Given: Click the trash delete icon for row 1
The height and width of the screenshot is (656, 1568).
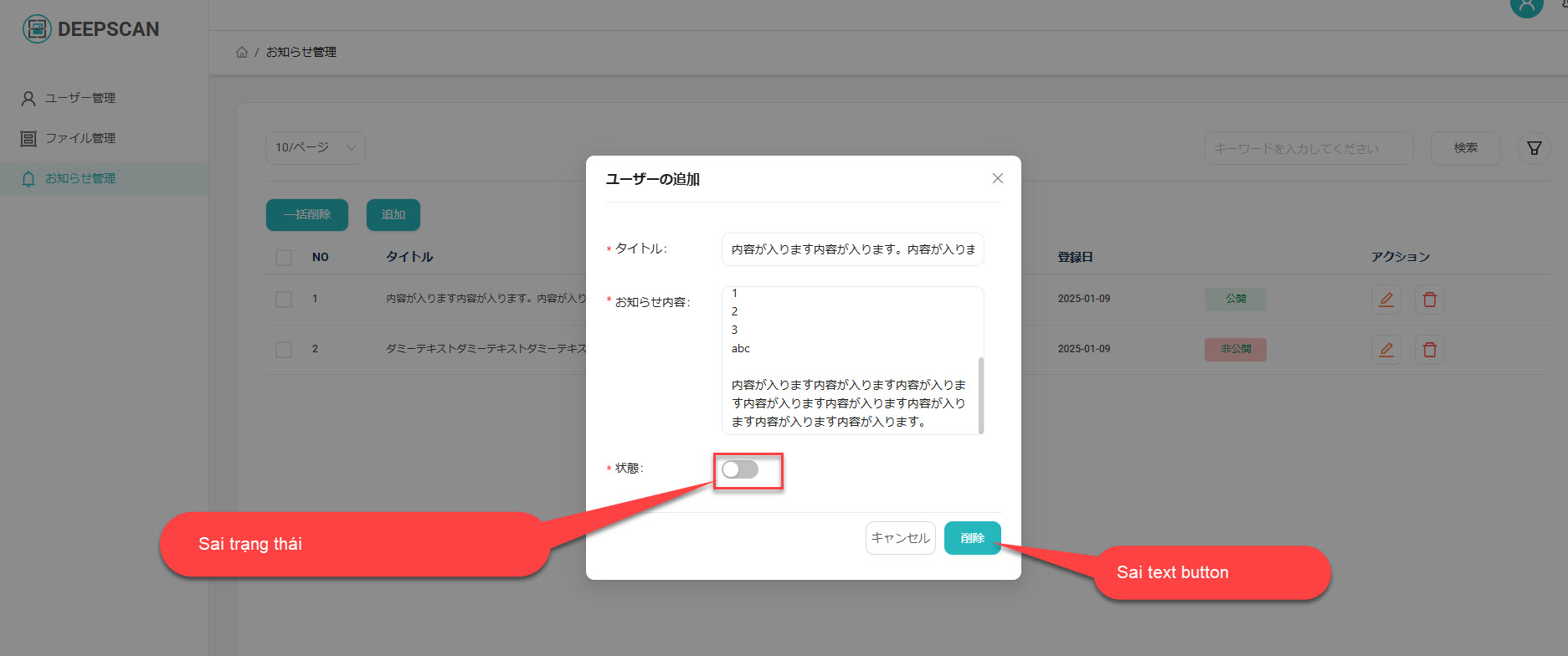Looking at the screenshot, I should 1429,300.
